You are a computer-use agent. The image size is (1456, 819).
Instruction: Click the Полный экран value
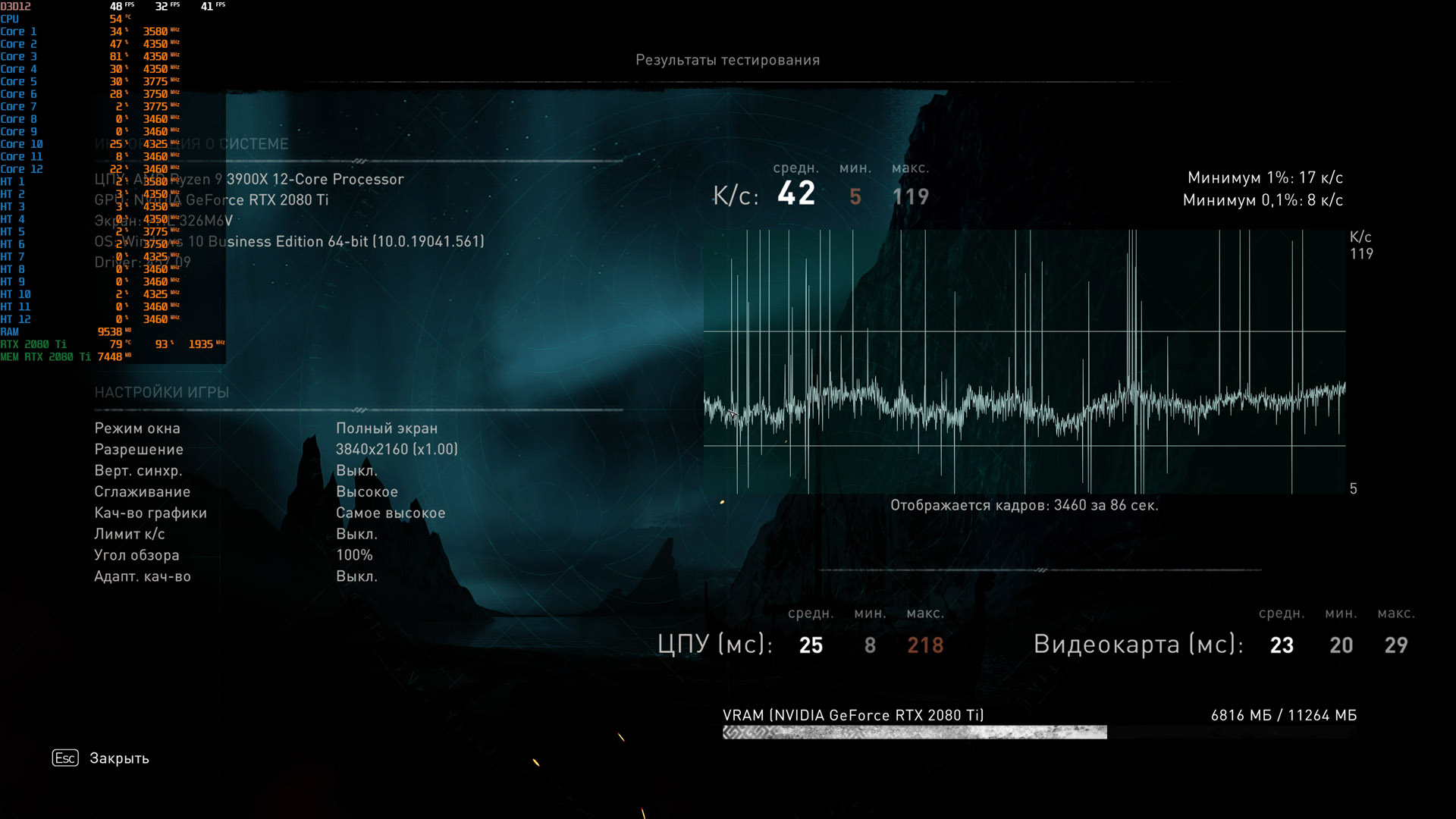click(x=387, y=428)
